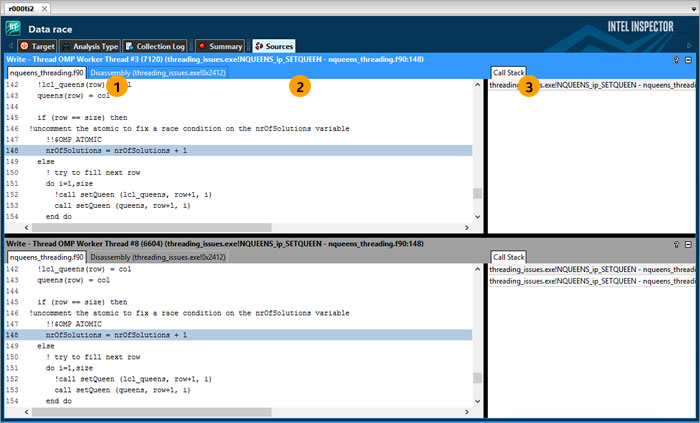The image size is (700, 423).
Task: Open Disassembly tab in Thread #8 pane
Action: coord(158,257)
